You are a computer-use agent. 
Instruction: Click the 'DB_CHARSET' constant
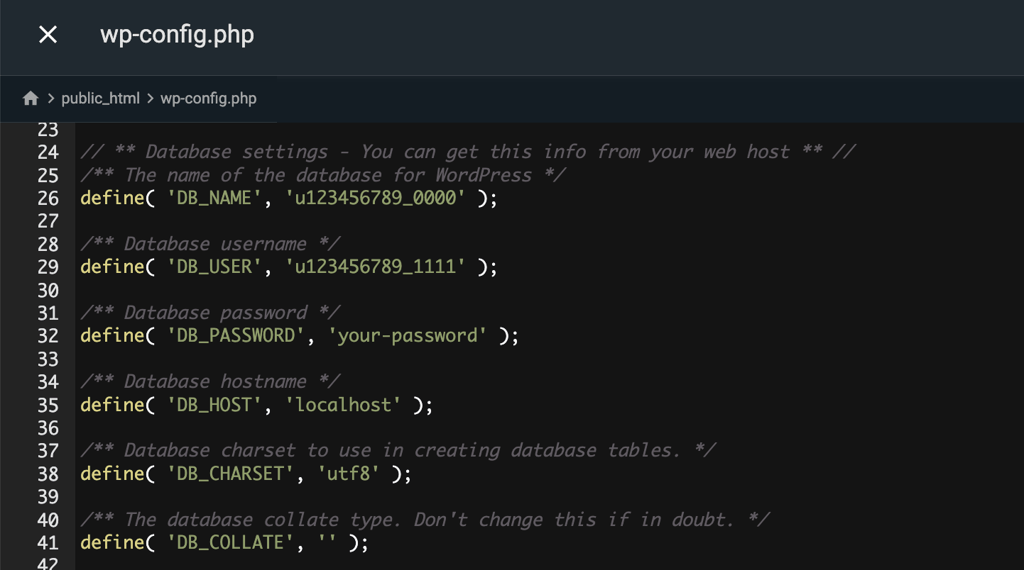pos(230,473)
